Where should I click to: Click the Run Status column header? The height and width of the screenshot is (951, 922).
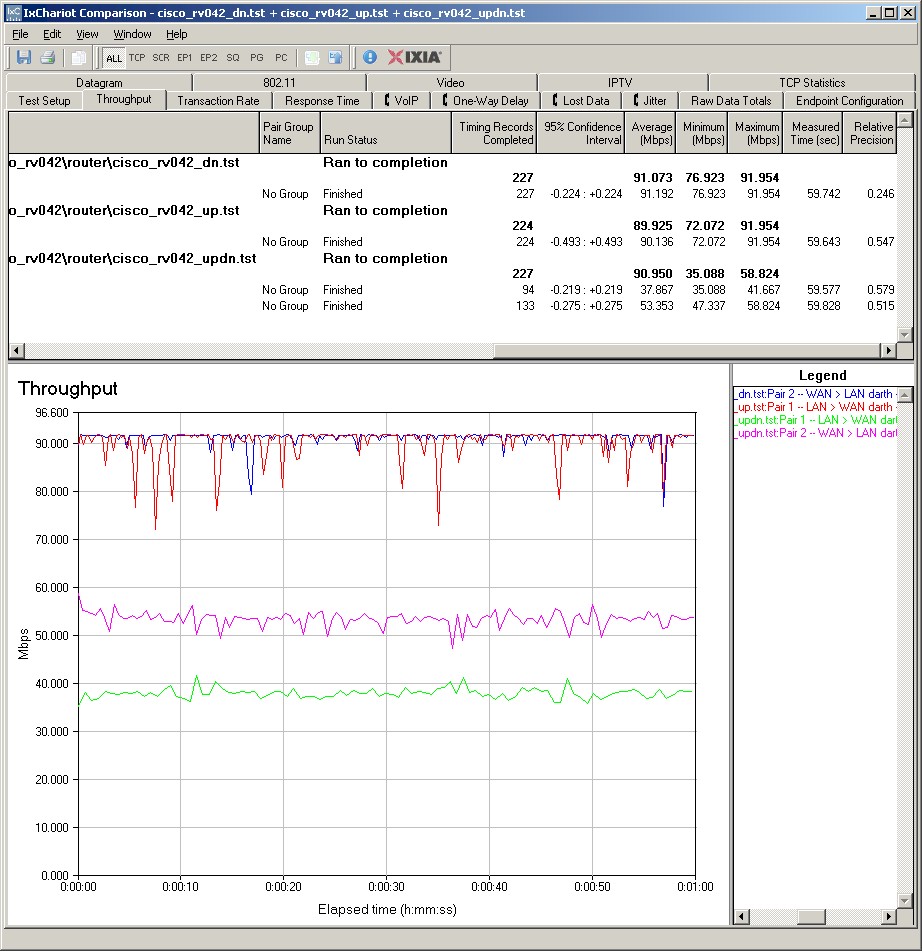coord(386,133)
